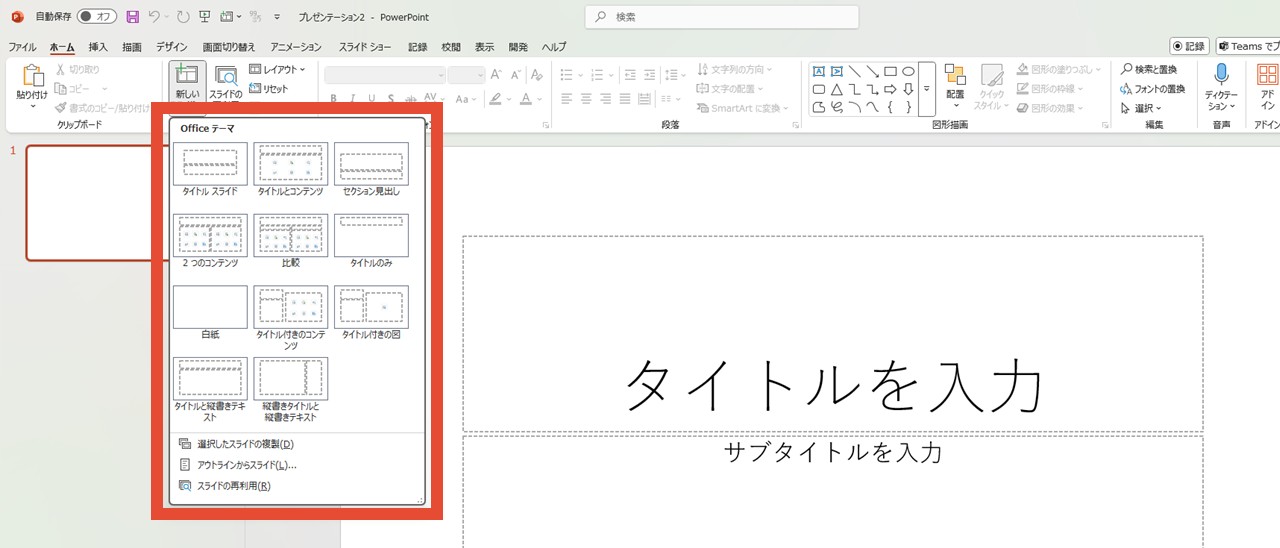Select アウトラインからスライド menu item
1280x548 pixels.
tap(298, 465)
